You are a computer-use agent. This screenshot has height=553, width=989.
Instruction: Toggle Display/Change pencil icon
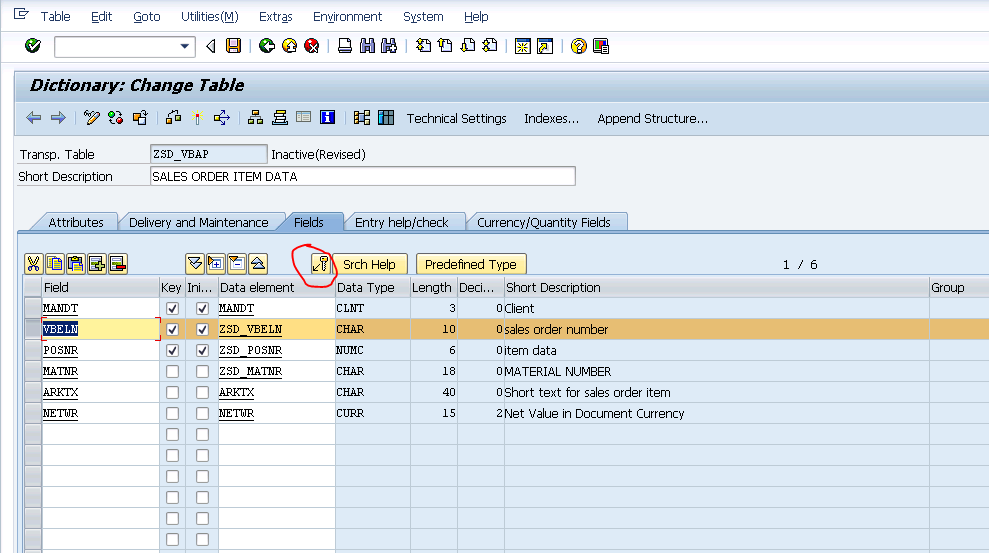(91, 118)
